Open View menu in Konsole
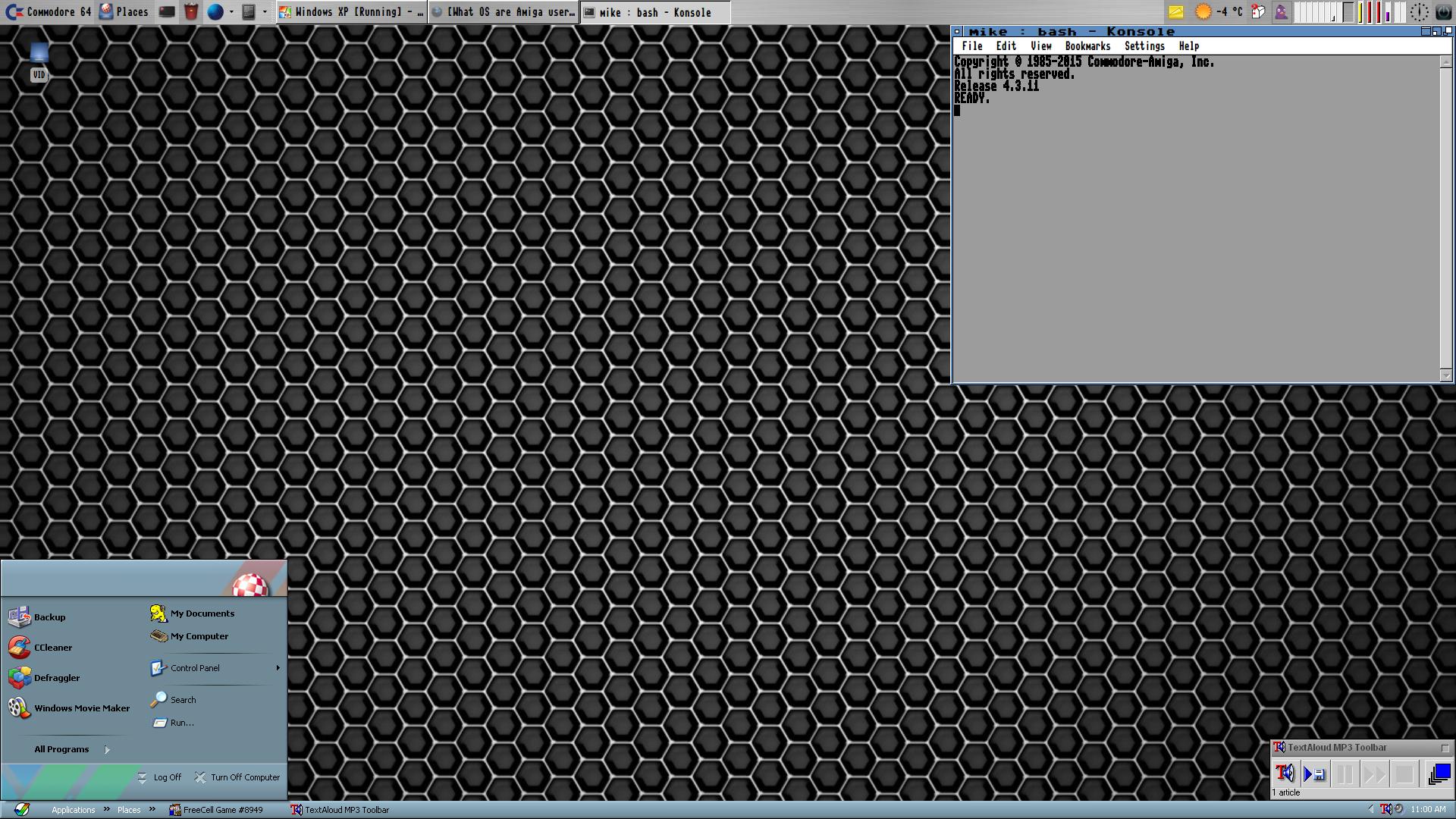This screenshot has width=1456, height=819. (1041, 46)
